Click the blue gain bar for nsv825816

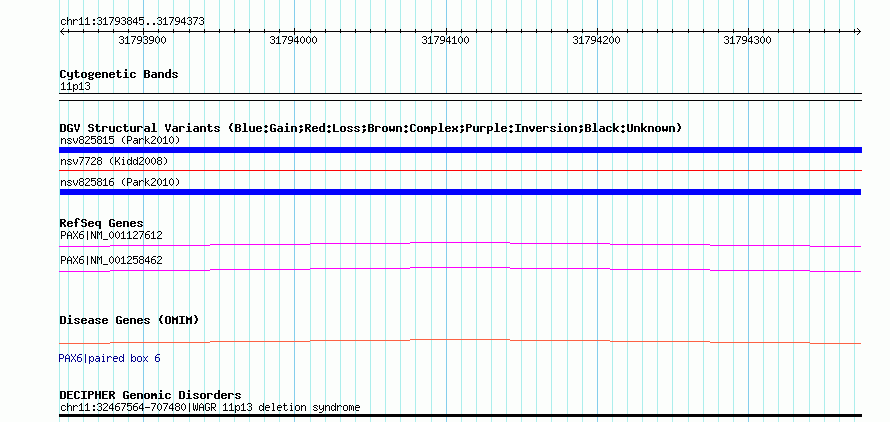tap(460, 192)
